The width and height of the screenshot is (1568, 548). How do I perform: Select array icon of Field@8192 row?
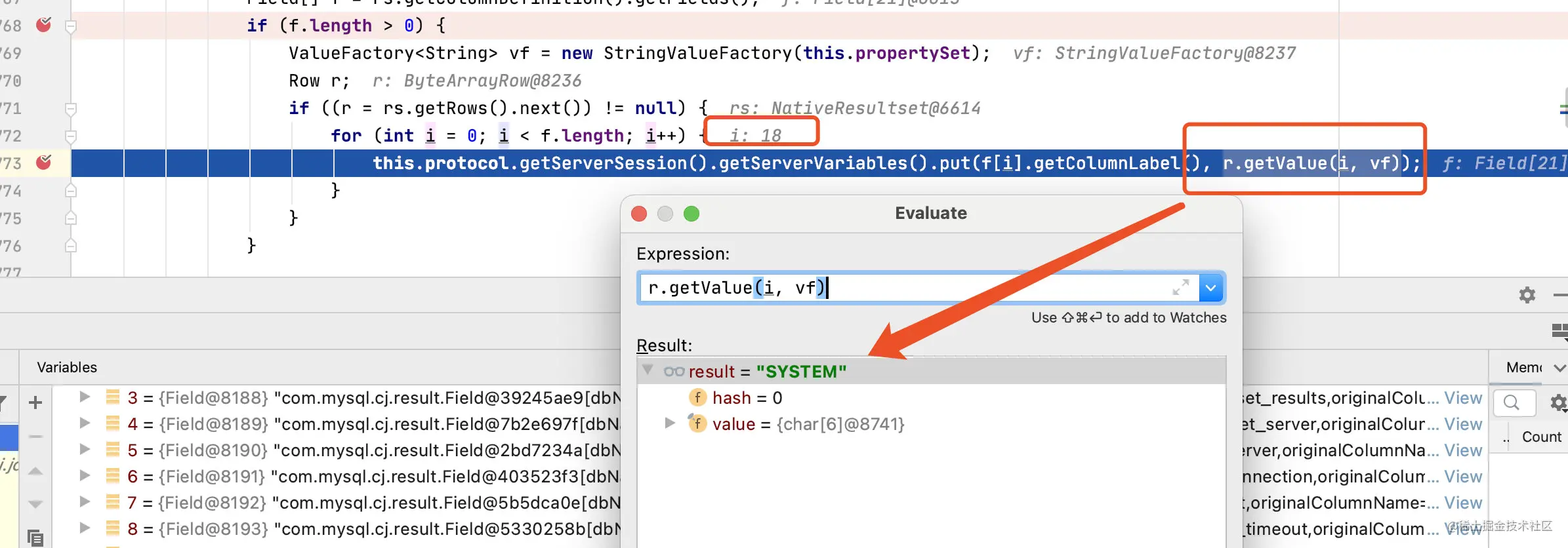(113, 502)
